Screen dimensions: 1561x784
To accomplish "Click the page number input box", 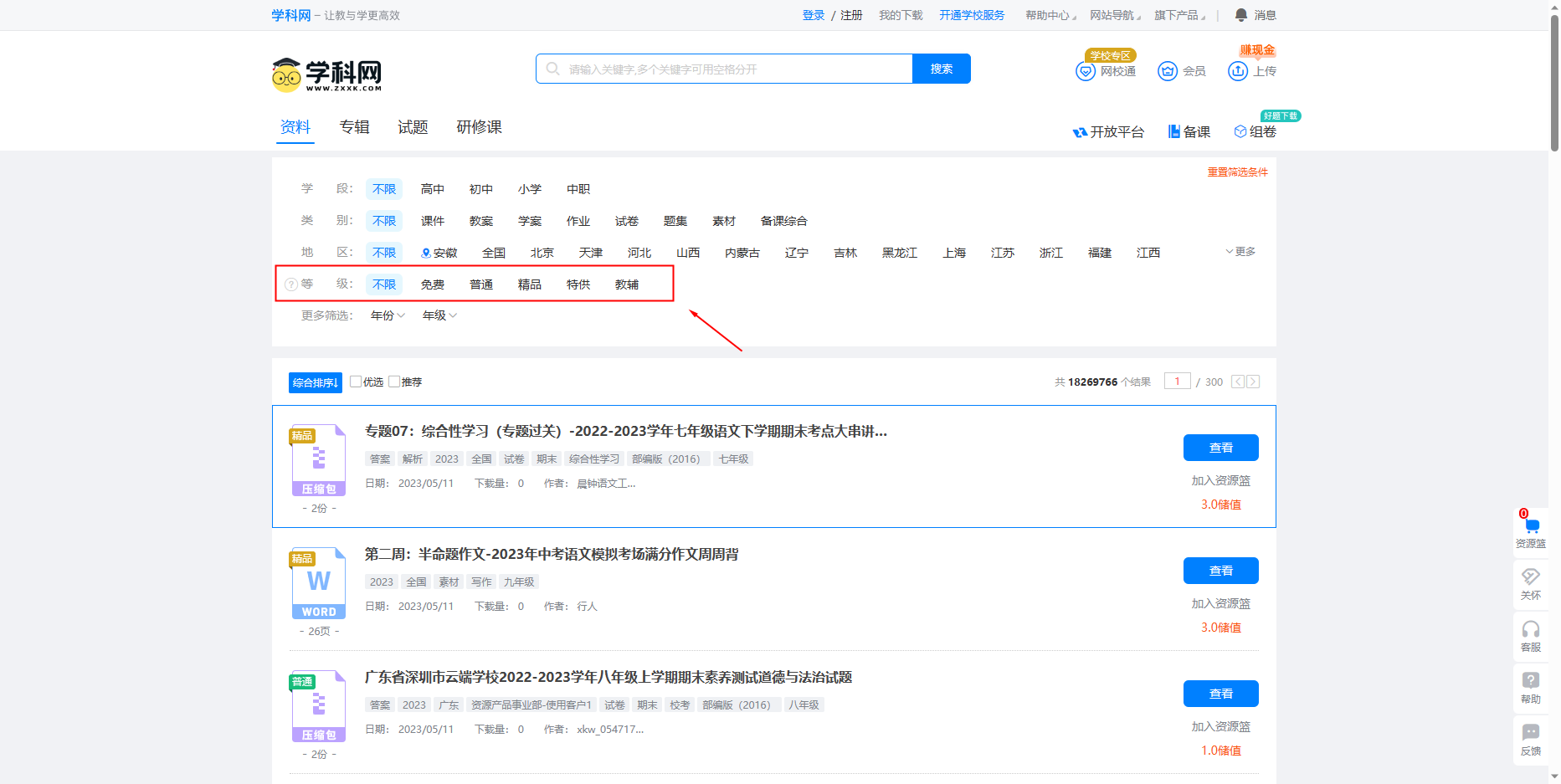I will pyautogui.click(x=1177, y=382).
